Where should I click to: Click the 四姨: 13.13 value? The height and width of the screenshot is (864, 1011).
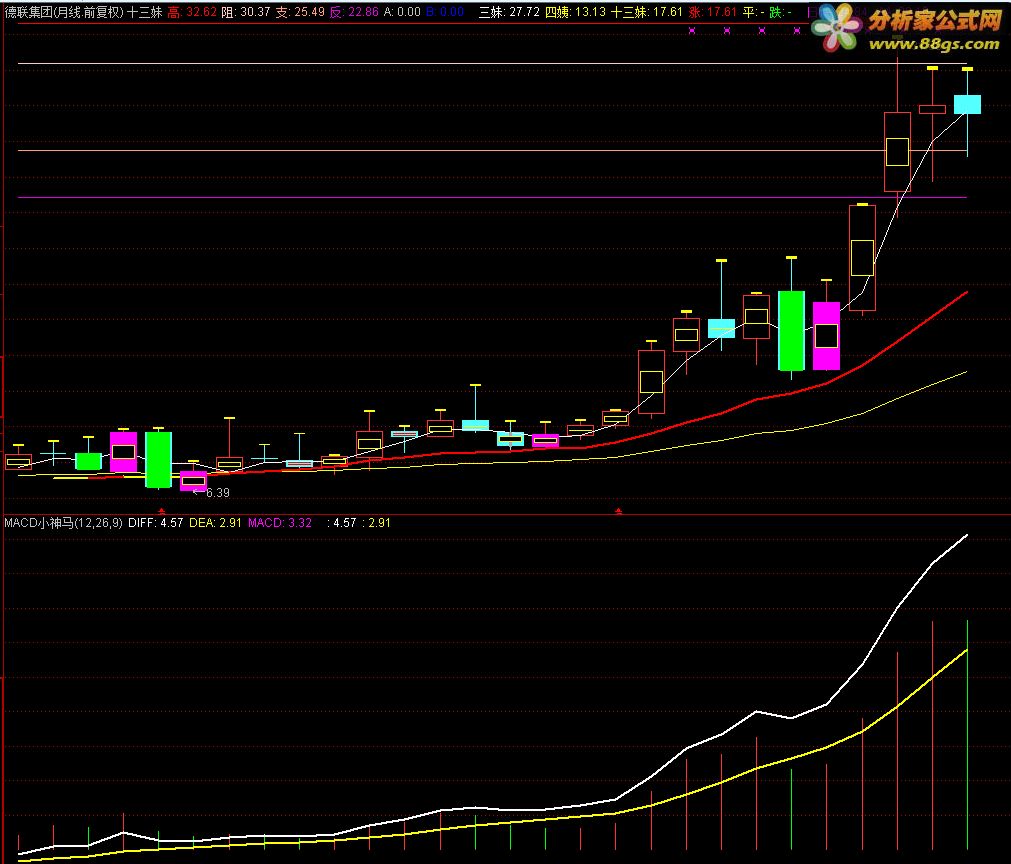tap(575, 12)
